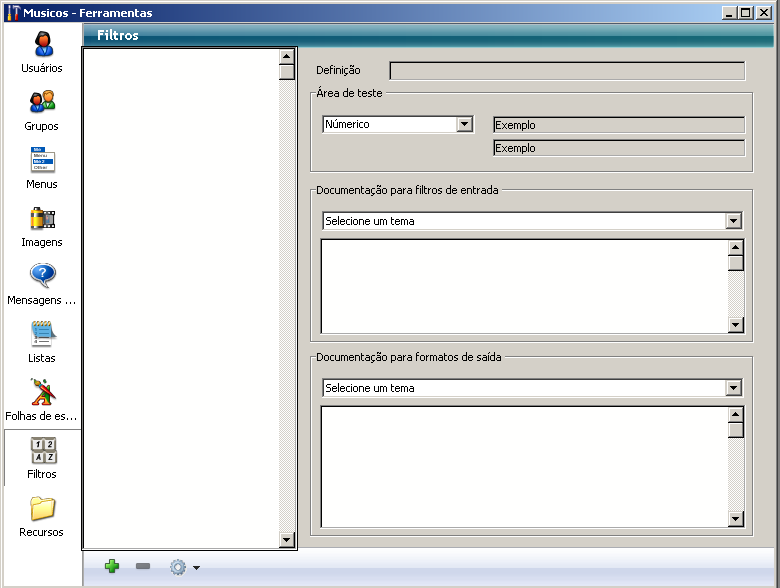Select the Grupos sidebar icon
The height and width of the screenshot is (588, 780).
click(x=42, y=104)
